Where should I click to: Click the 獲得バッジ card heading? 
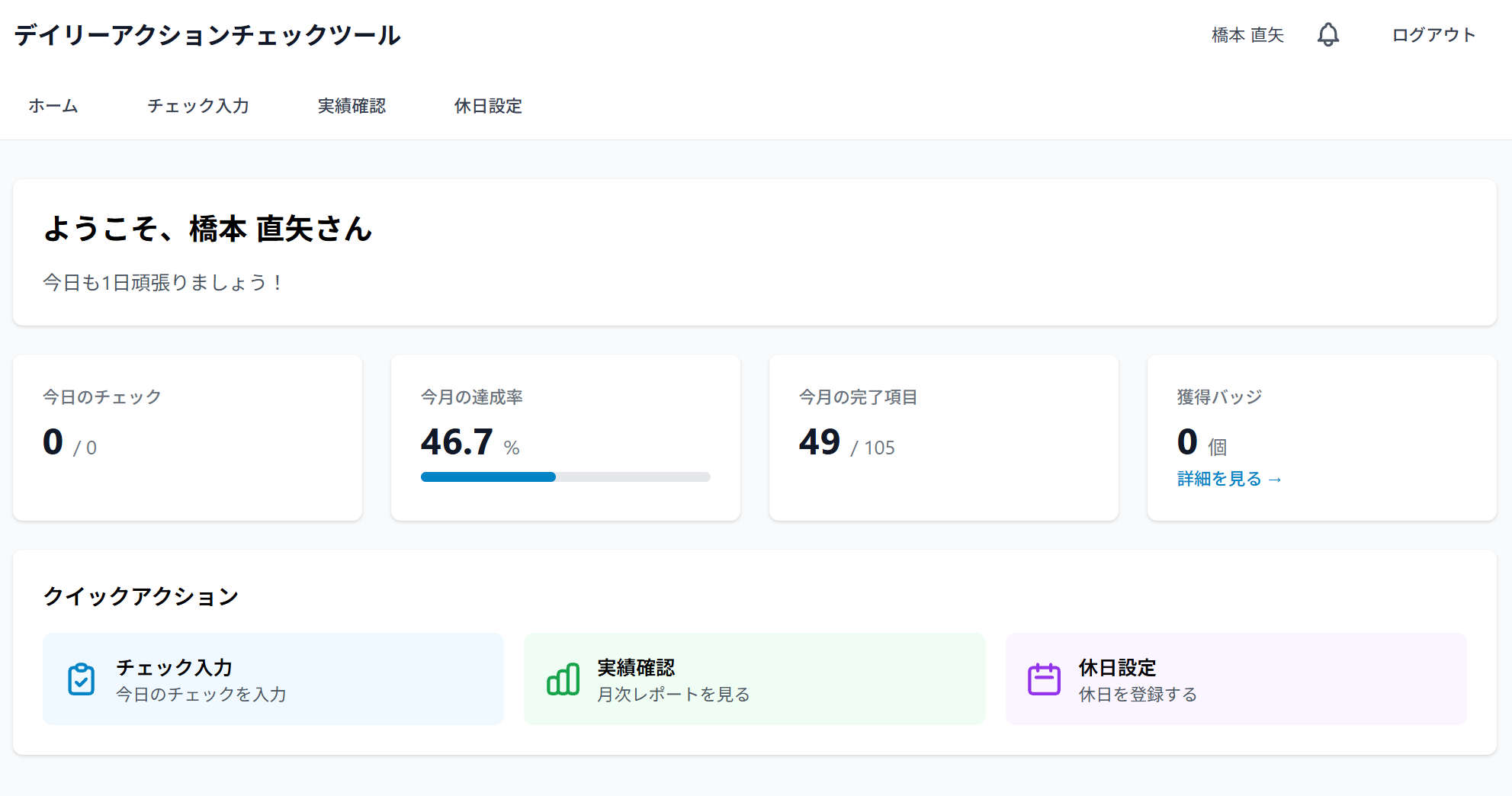[1219, 397]
